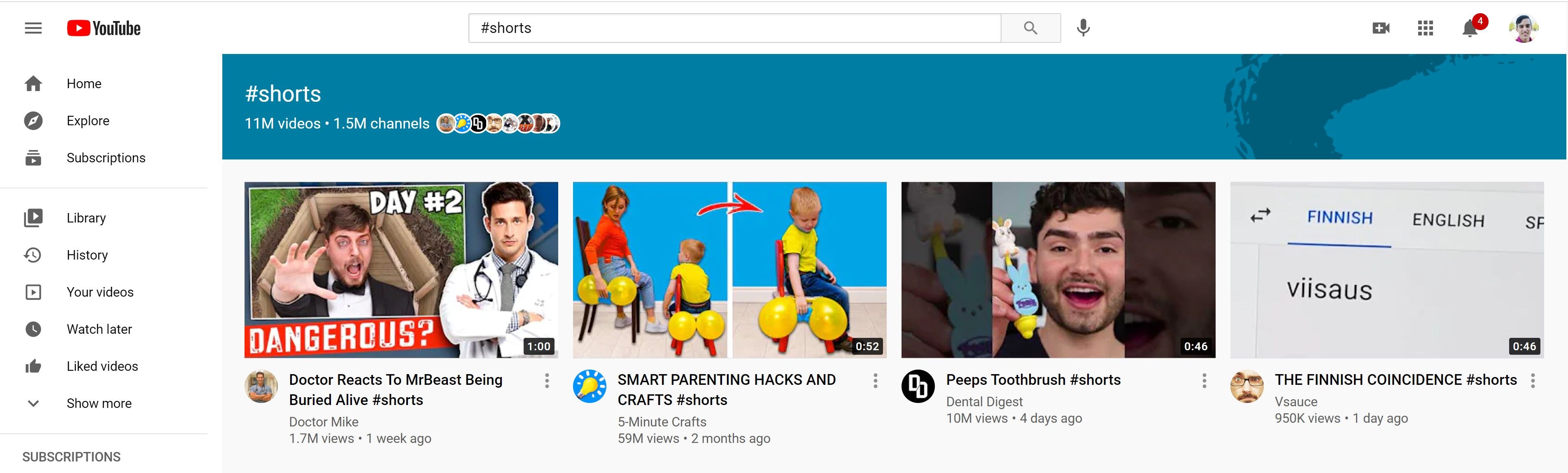Screen dimensions: 1568x473
Task: Open options menu for the Doctor Mike video
Action: tap(547, 380)
